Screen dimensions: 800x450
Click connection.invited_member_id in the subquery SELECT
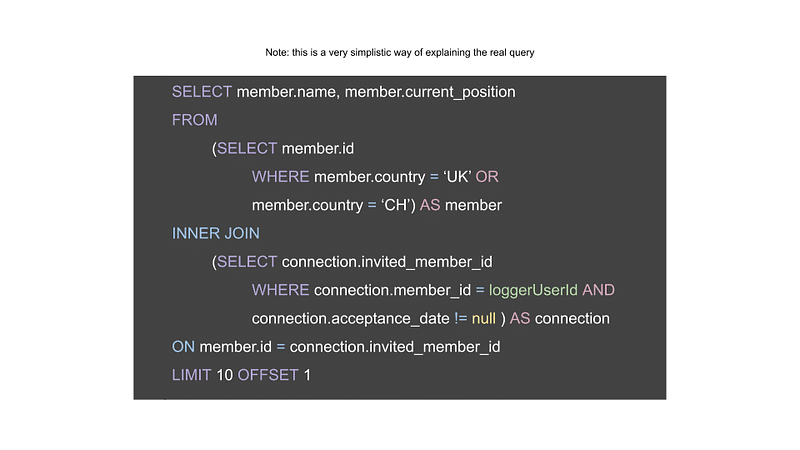[387, 262]
